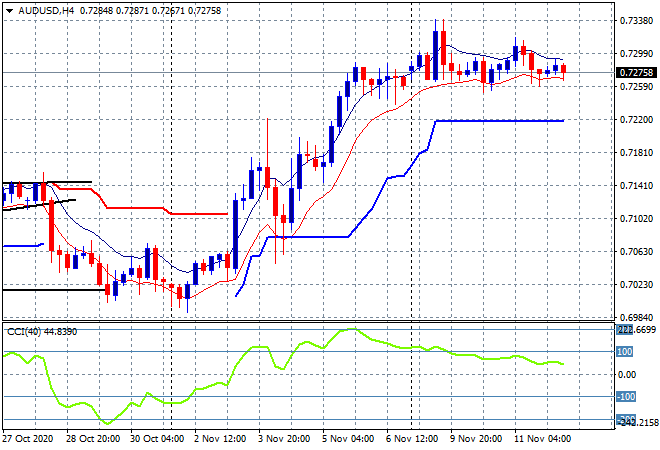Image resolution: width=660 pixels, height=450 pixels.
Task: Click the 27 Oct 2020 date label
Action: tap(28, 439)
